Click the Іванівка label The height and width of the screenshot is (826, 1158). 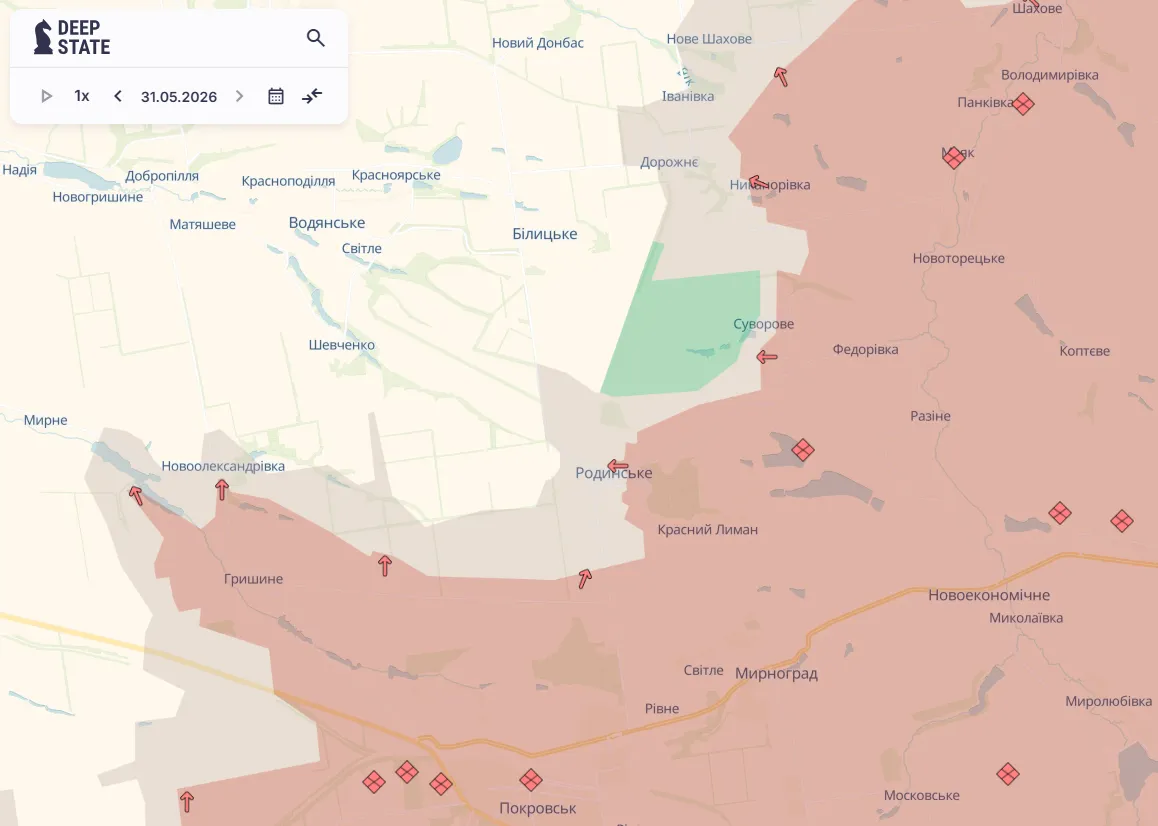(x=688, y=96)
